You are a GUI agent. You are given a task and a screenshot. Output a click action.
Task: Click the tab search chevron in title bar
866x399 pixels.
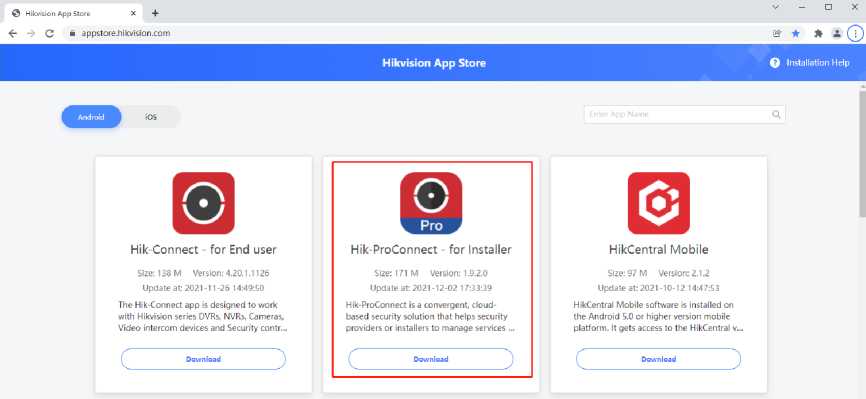(x=776, y=7)
